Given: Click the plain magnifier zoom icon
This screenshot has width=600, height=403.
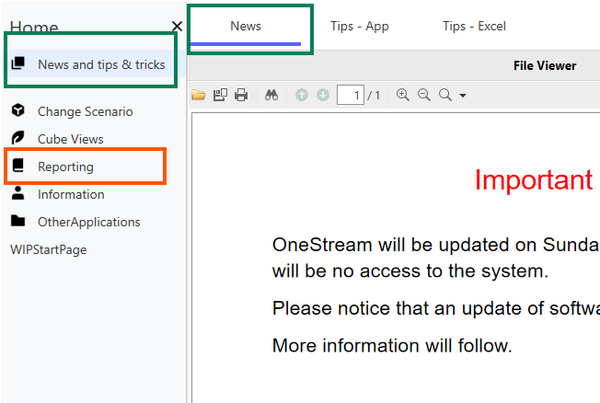Looking at the screenshot, I should click(445, 95).
